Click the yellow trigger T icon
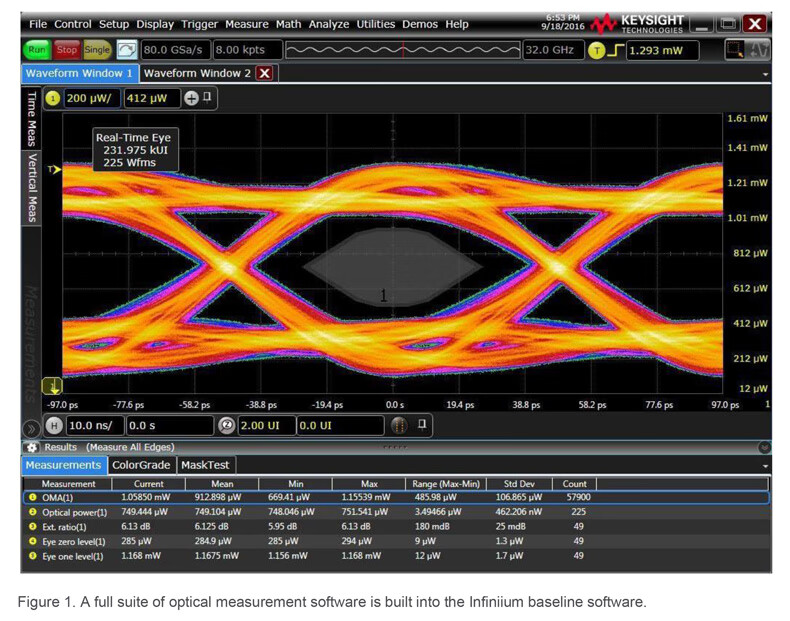 [597, 49]
